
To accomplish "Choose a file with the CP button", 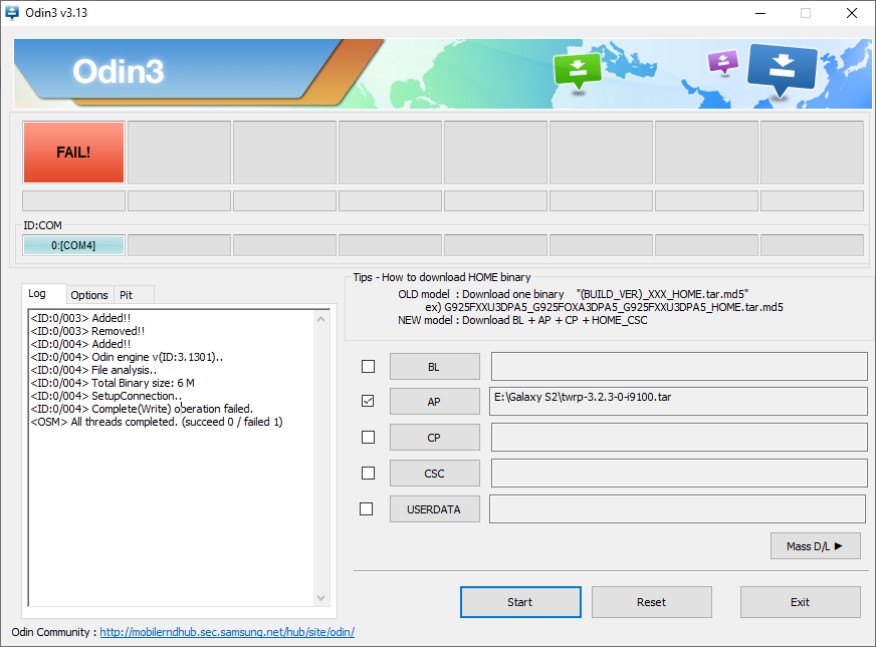I will pos(435,437).
